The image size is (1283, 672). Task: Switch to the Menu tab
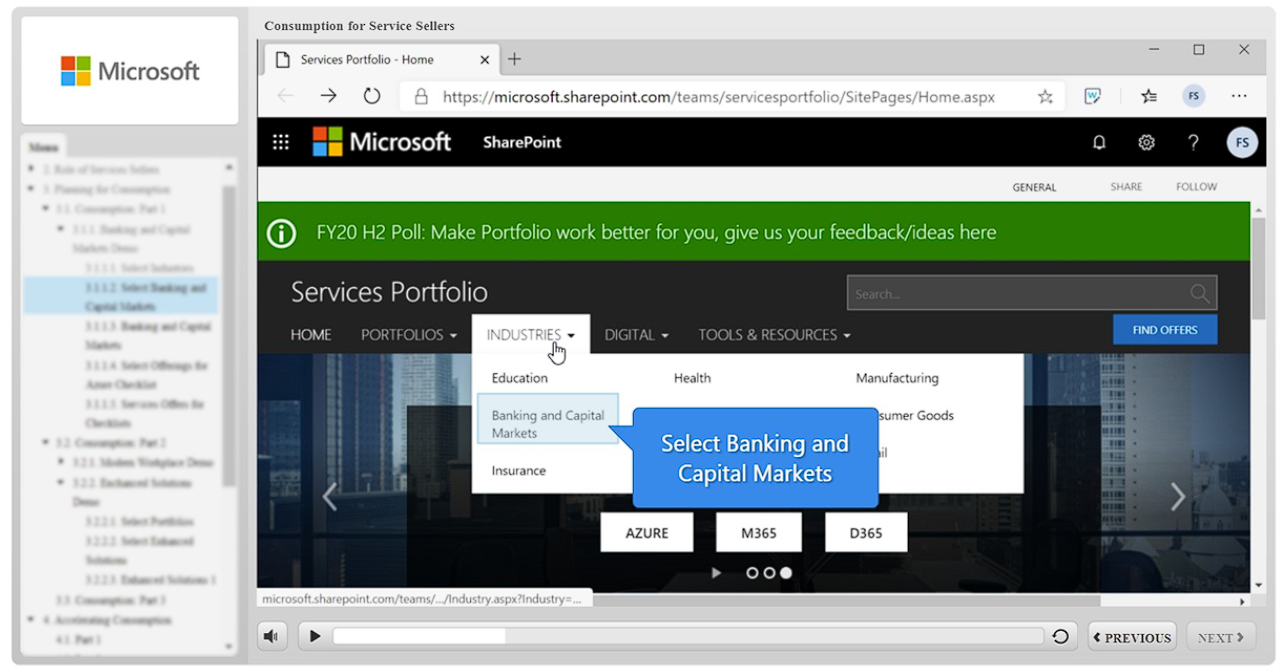tap(44, 147)
